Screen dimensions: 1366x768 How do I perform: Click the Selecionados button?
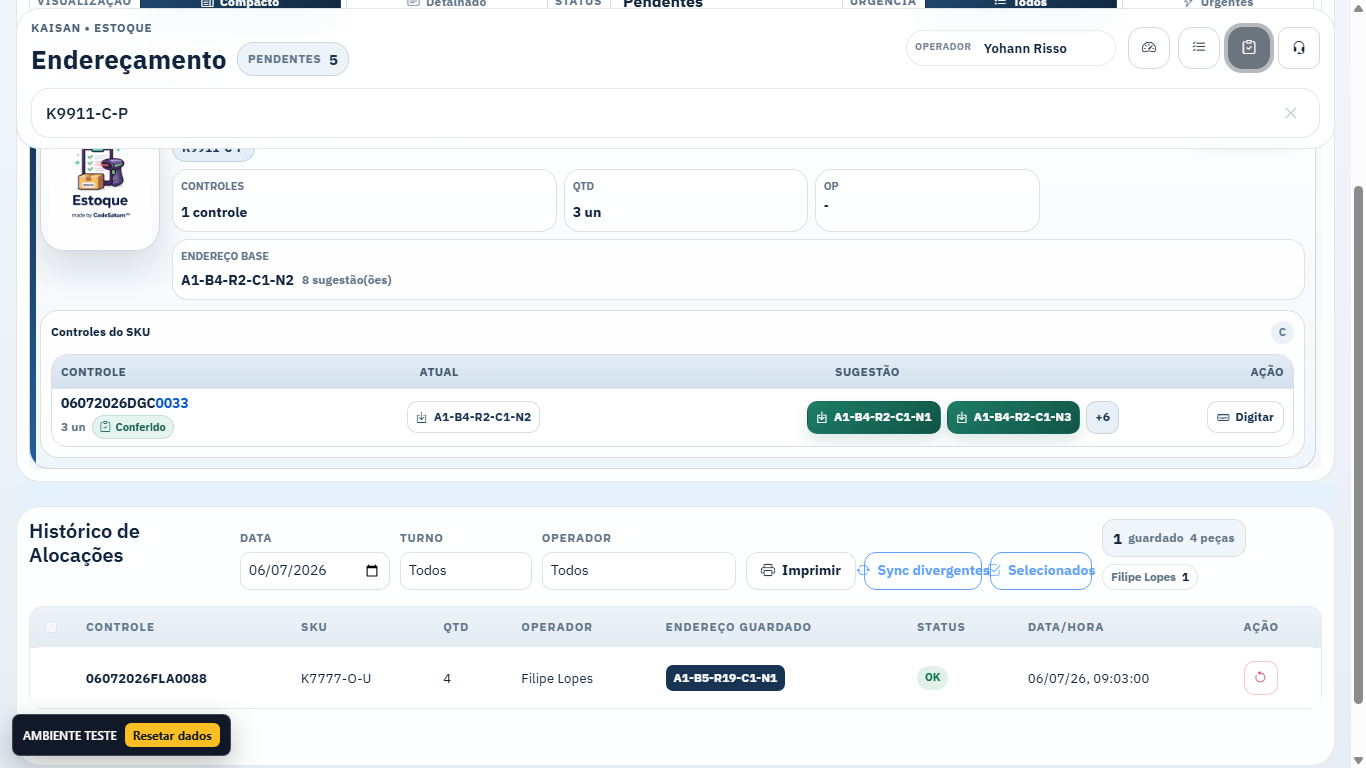(x=1041, y=571)
